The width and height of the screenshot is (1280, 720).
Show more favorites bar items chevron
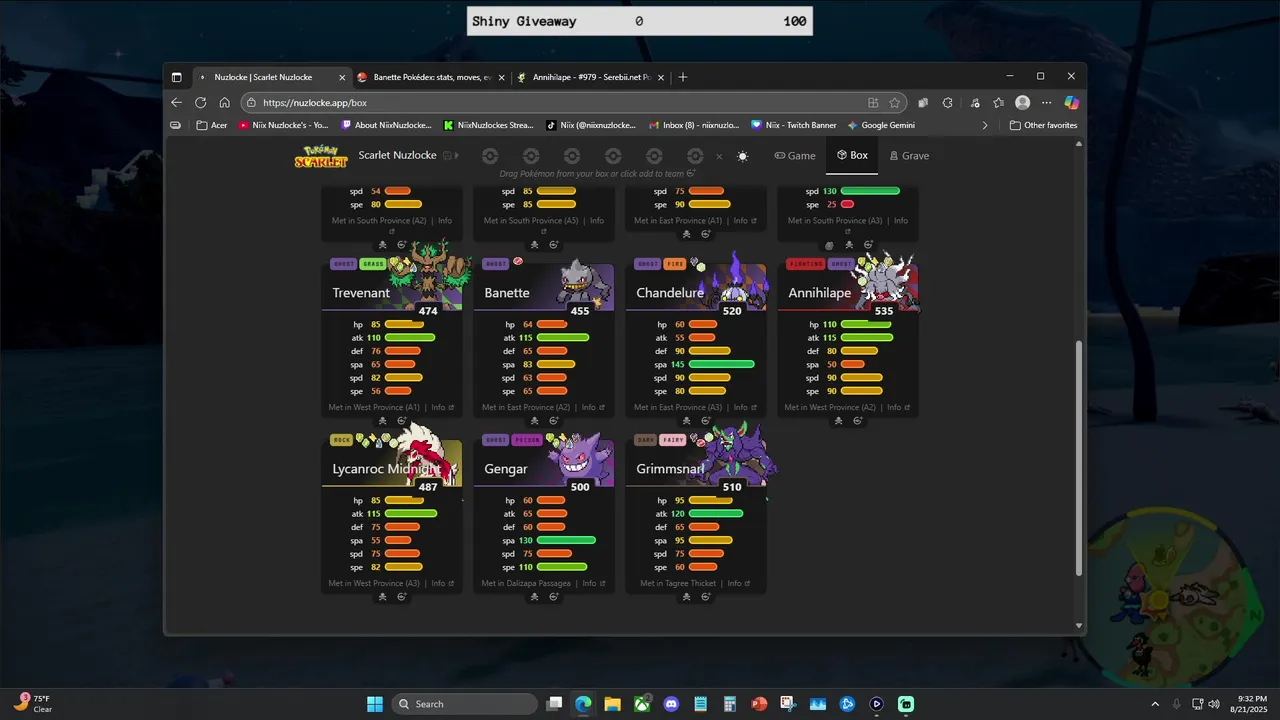pyautogui.click(x=985, y=125)
